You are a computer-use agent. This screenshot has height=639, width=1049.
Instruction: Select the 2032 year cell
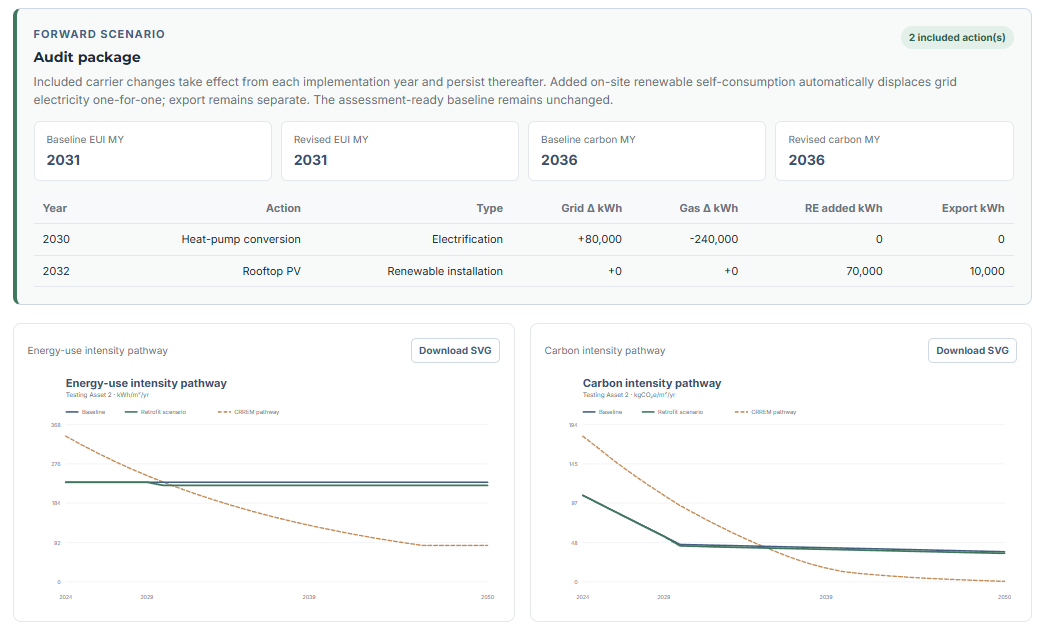click(56, 271)
